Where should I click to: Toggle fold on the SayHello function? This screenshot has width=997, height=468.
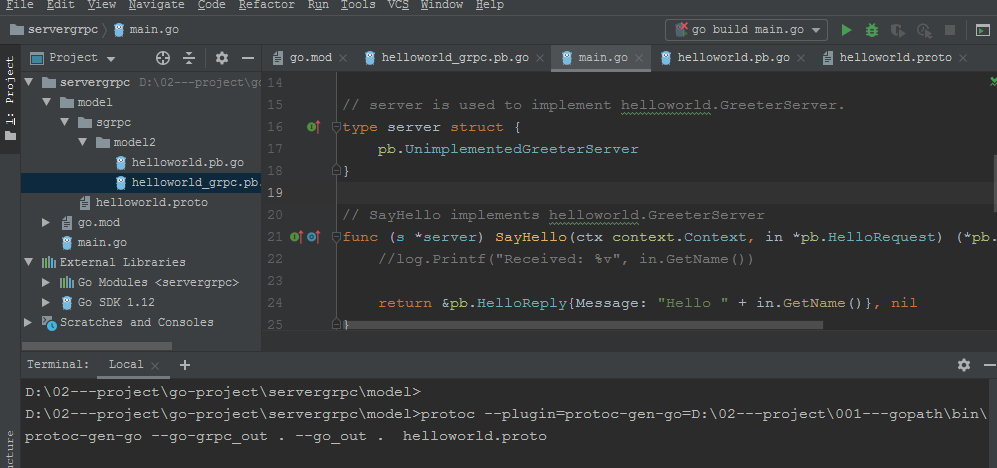(x=337, y=237)
